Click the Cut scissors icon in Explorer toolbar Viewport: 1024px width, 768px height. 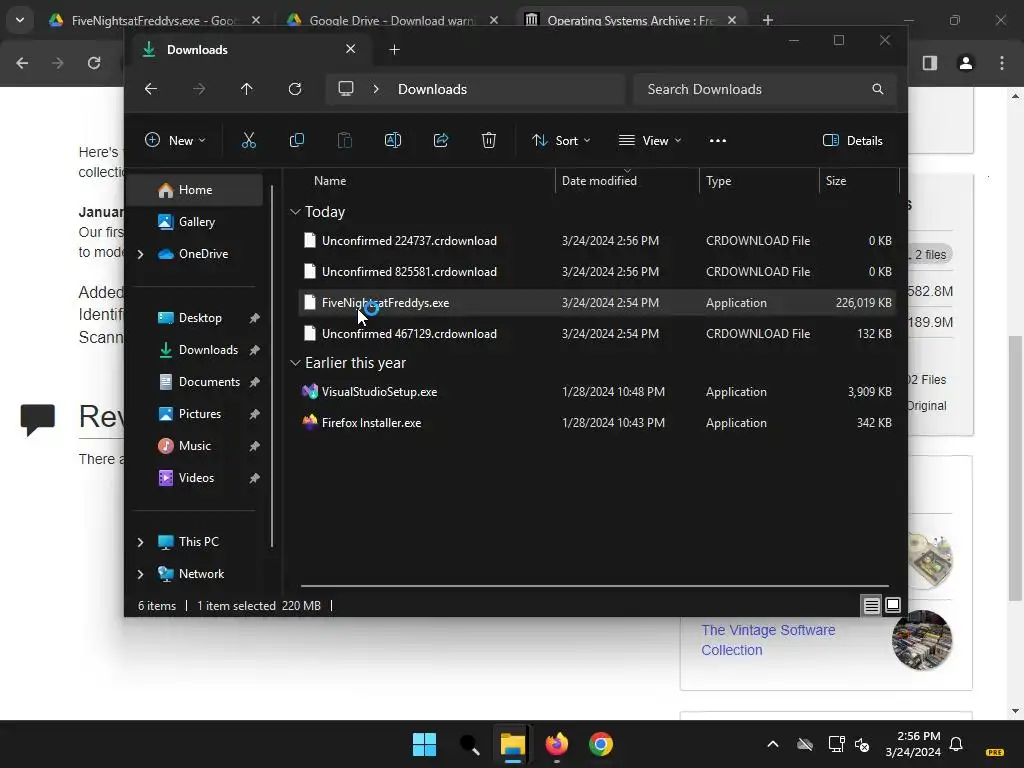[249, 140]
